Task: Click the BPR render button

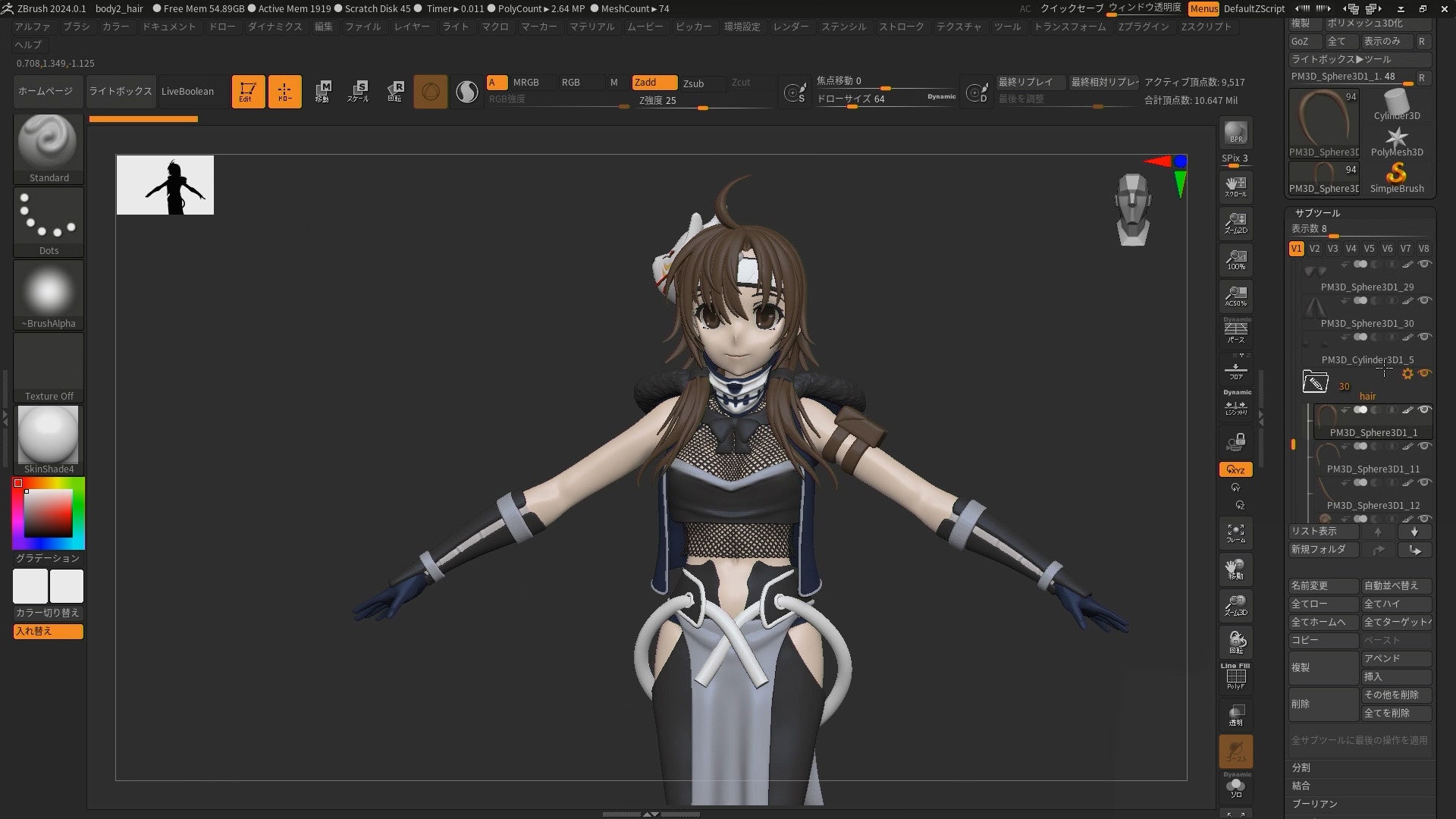Action: [1236, 133]
